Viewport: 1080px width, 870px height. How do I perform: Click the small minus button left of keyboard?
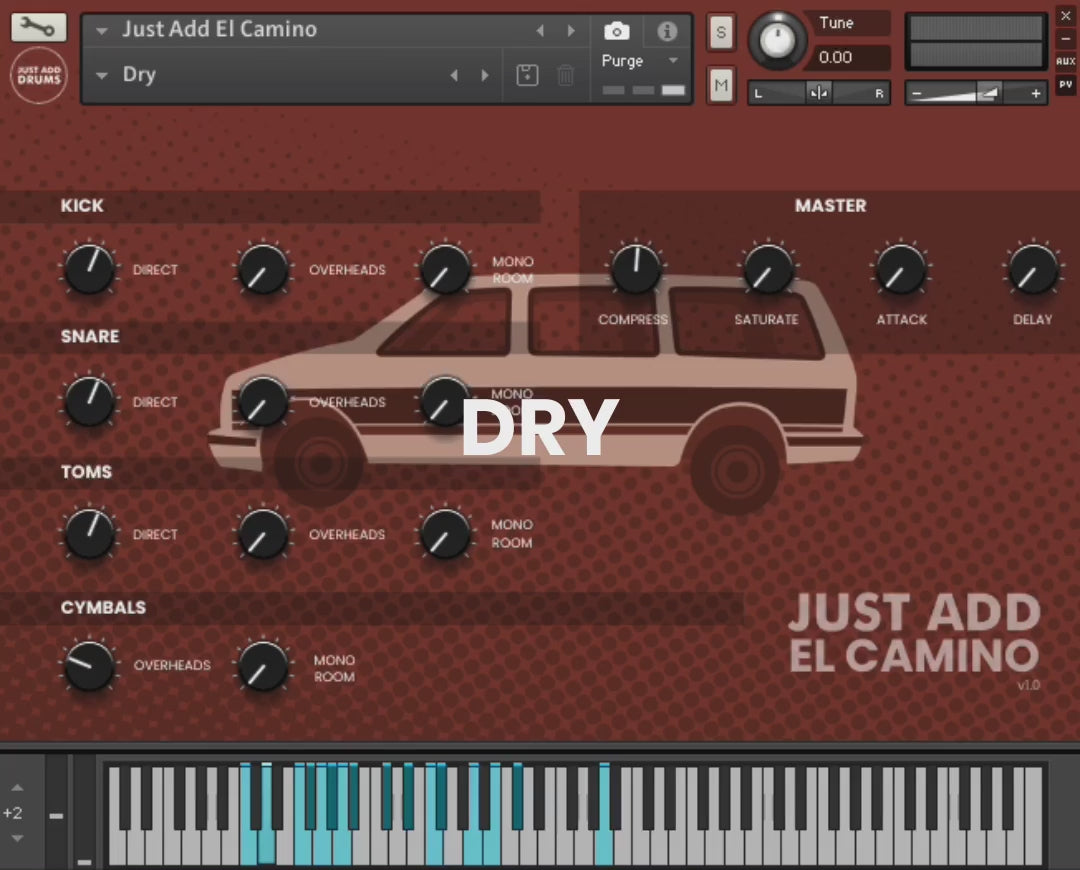(56, 816)
